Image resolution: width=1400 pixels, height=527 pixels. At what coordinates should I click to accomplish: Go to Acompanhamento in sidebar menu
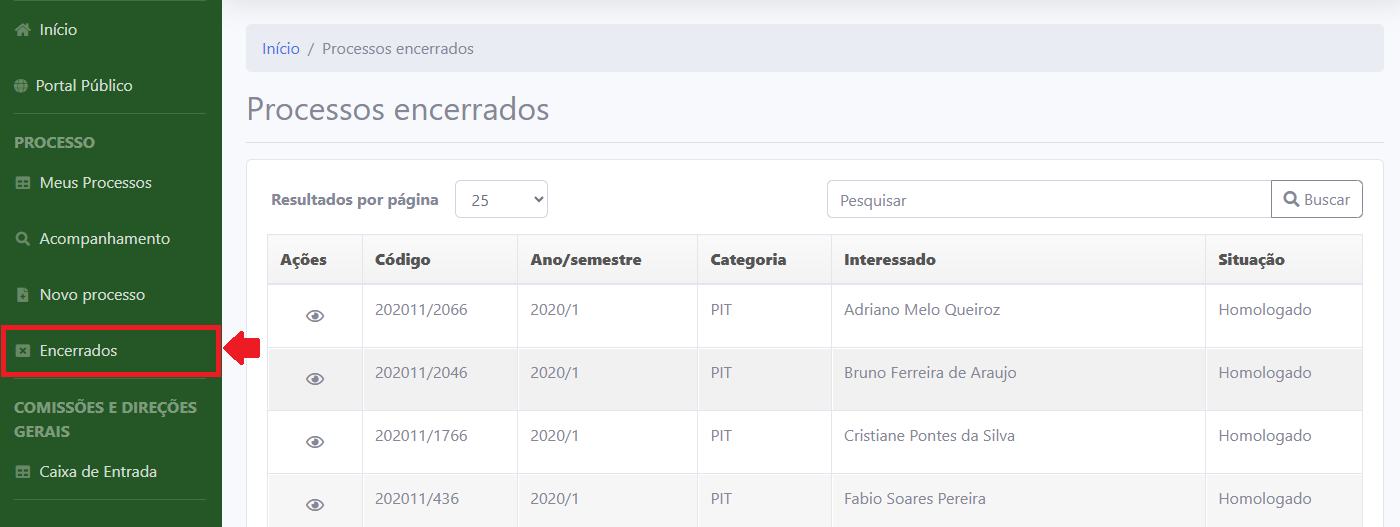click(x=104, y=239)
